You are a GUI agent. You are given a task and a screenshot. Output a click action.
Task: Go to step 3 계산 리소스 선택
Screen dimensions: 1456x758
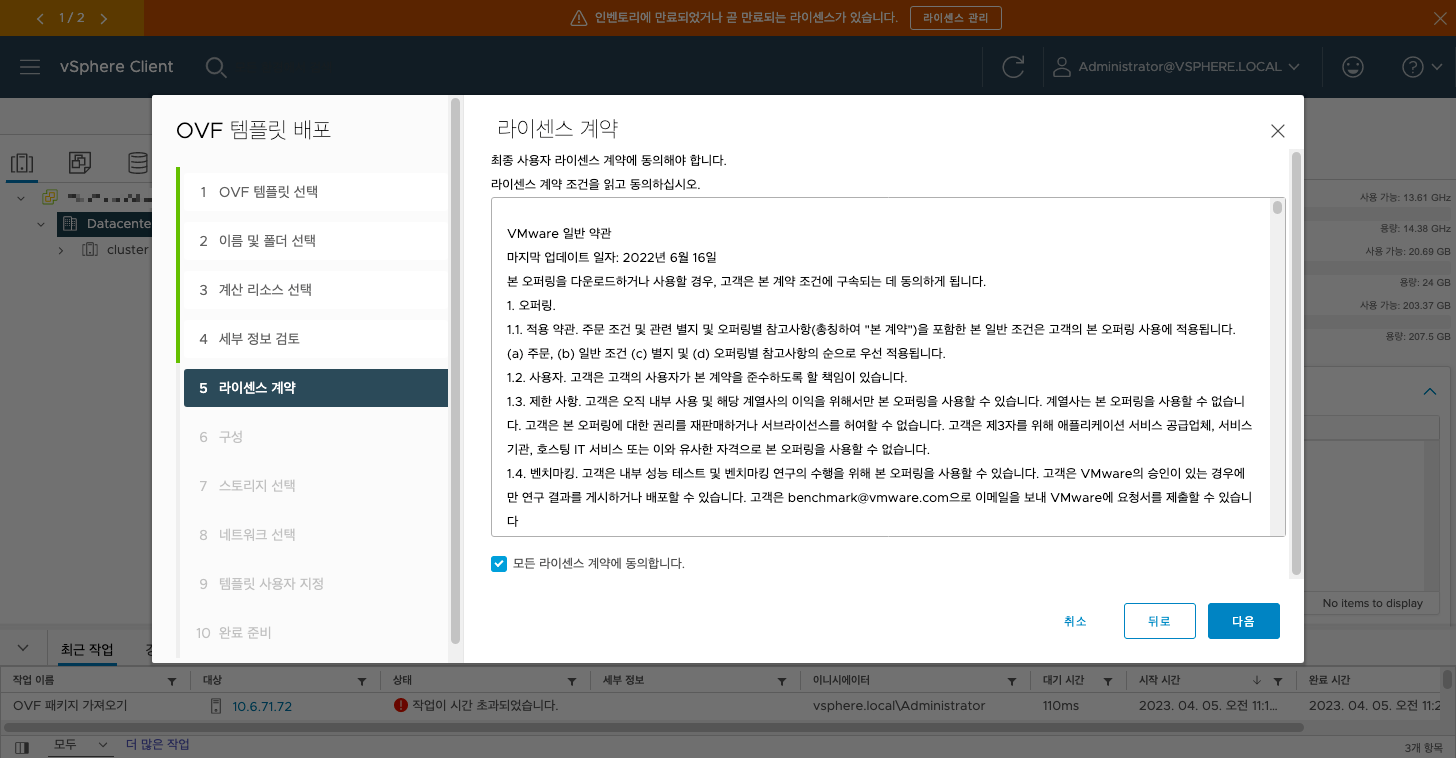point(314,290)
